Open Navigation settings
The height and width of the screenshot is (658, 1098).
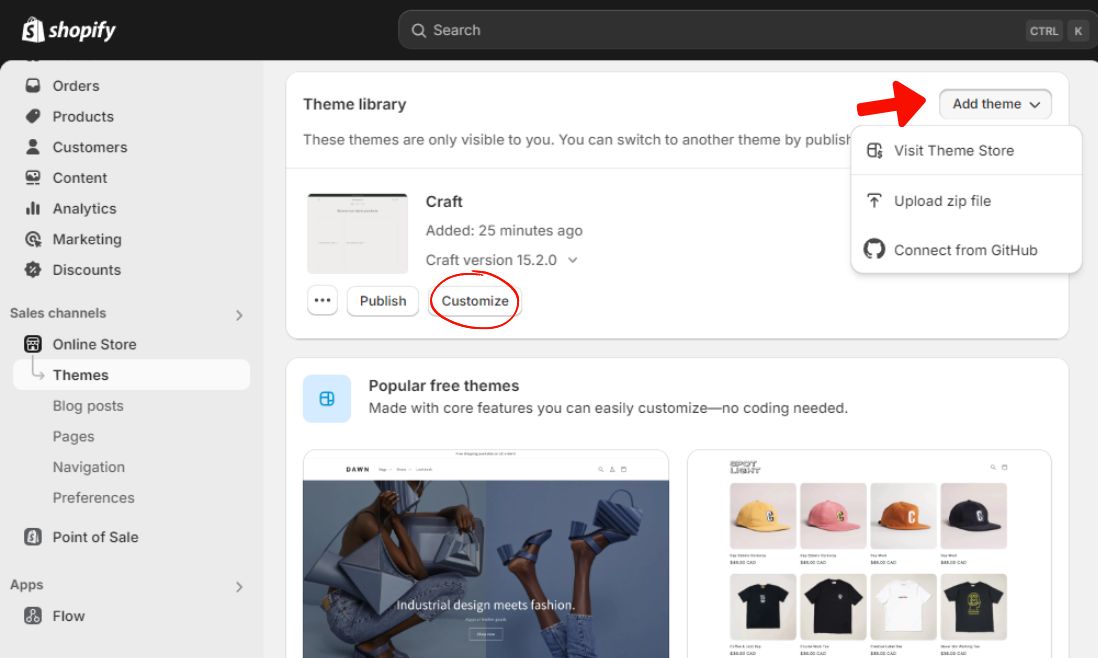click(89, 467)
